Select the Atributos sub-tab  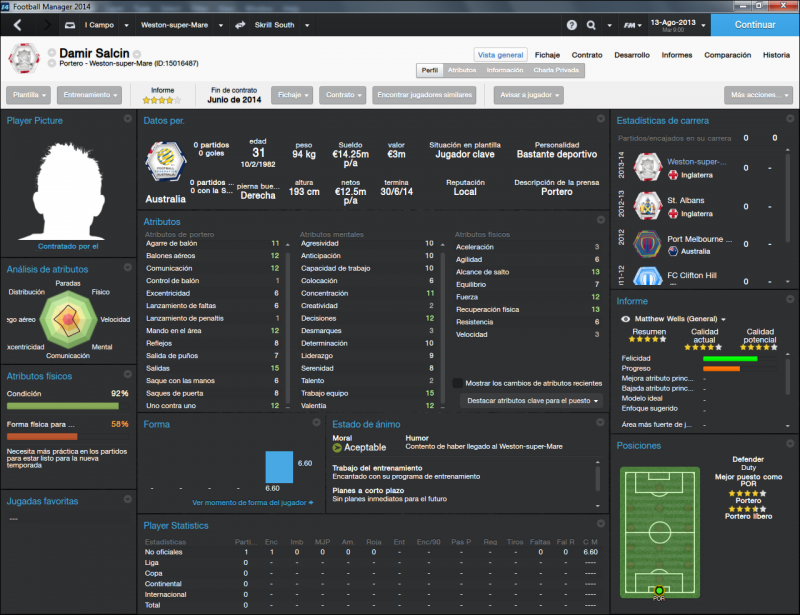coord(462,70)
